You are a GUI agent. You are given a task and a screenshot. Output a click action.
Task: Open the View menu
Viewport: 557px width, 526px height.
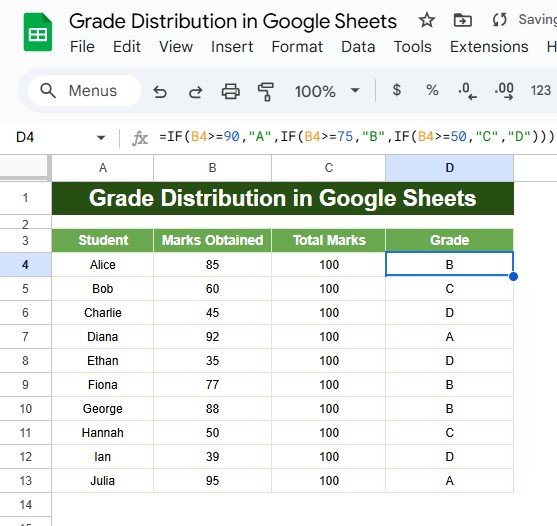(x=176, y=47)
